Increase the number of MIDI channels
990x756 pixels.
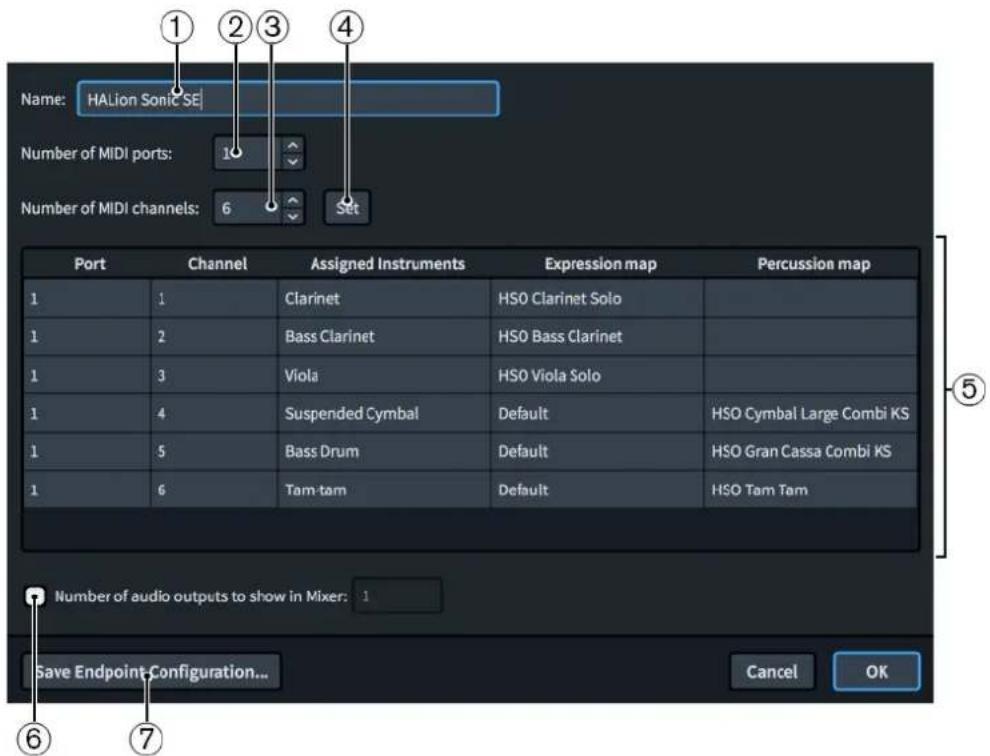click(292, 200)
